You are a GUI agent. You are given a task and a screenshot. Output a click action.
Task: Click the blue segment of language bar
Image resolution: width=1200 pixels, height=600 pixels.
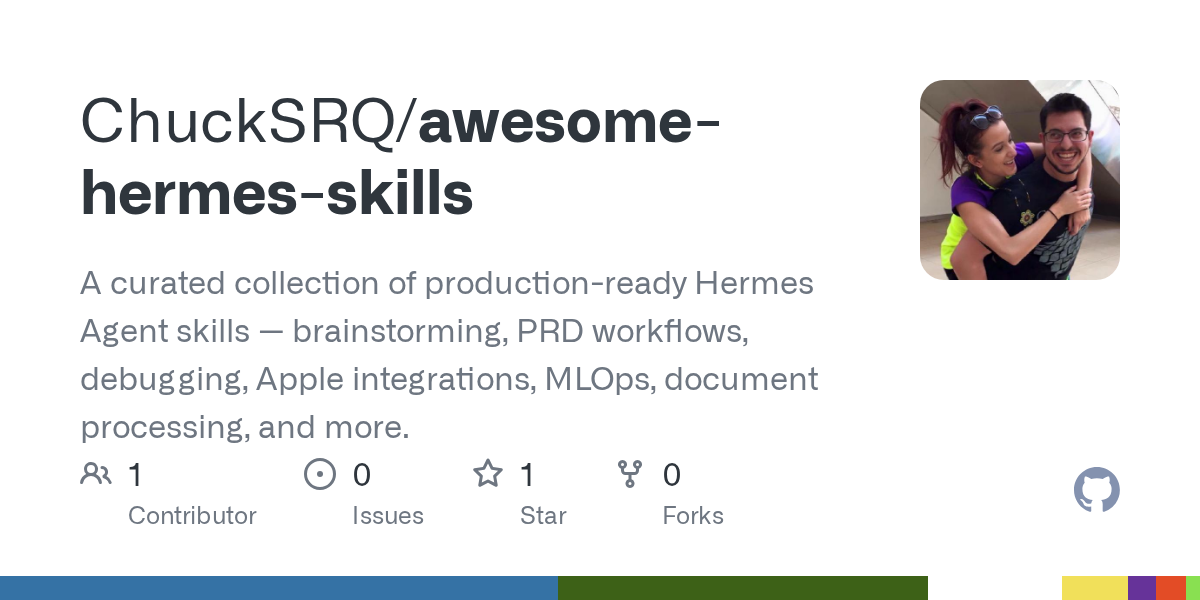[x=278, y=588]
